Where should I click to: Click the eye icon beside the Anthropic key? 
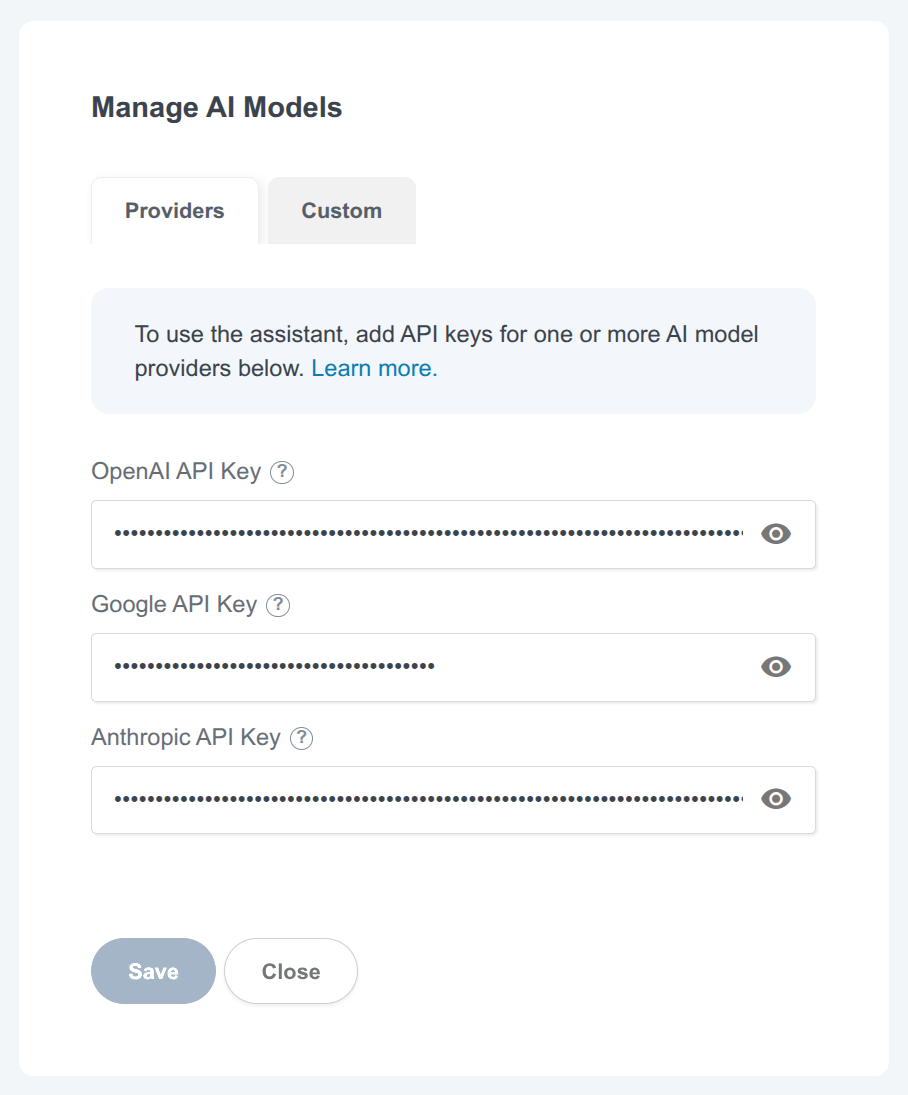(775, 799)
